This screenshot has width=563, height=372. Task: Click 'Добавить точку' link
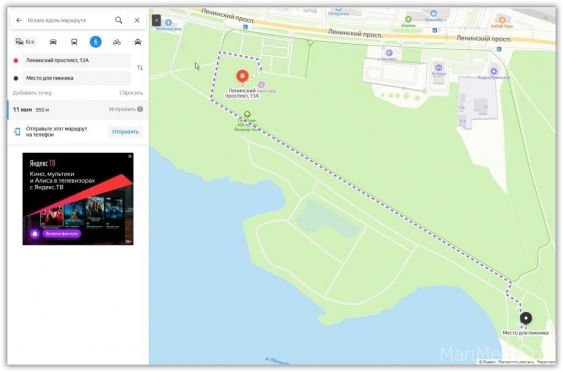coord(32,93)
